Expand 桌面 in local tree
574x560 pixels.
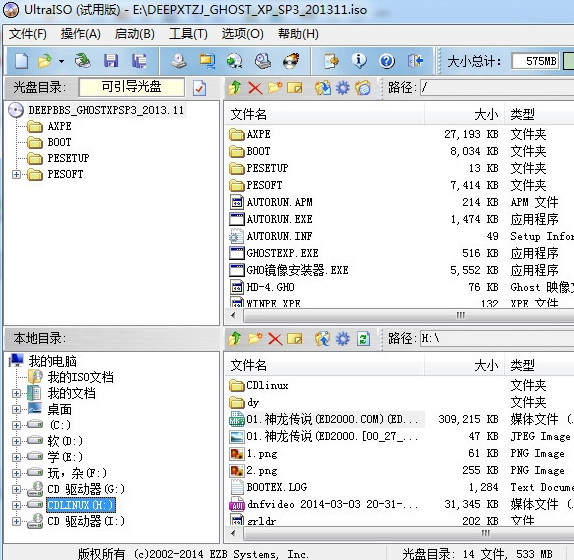(16, 409)
